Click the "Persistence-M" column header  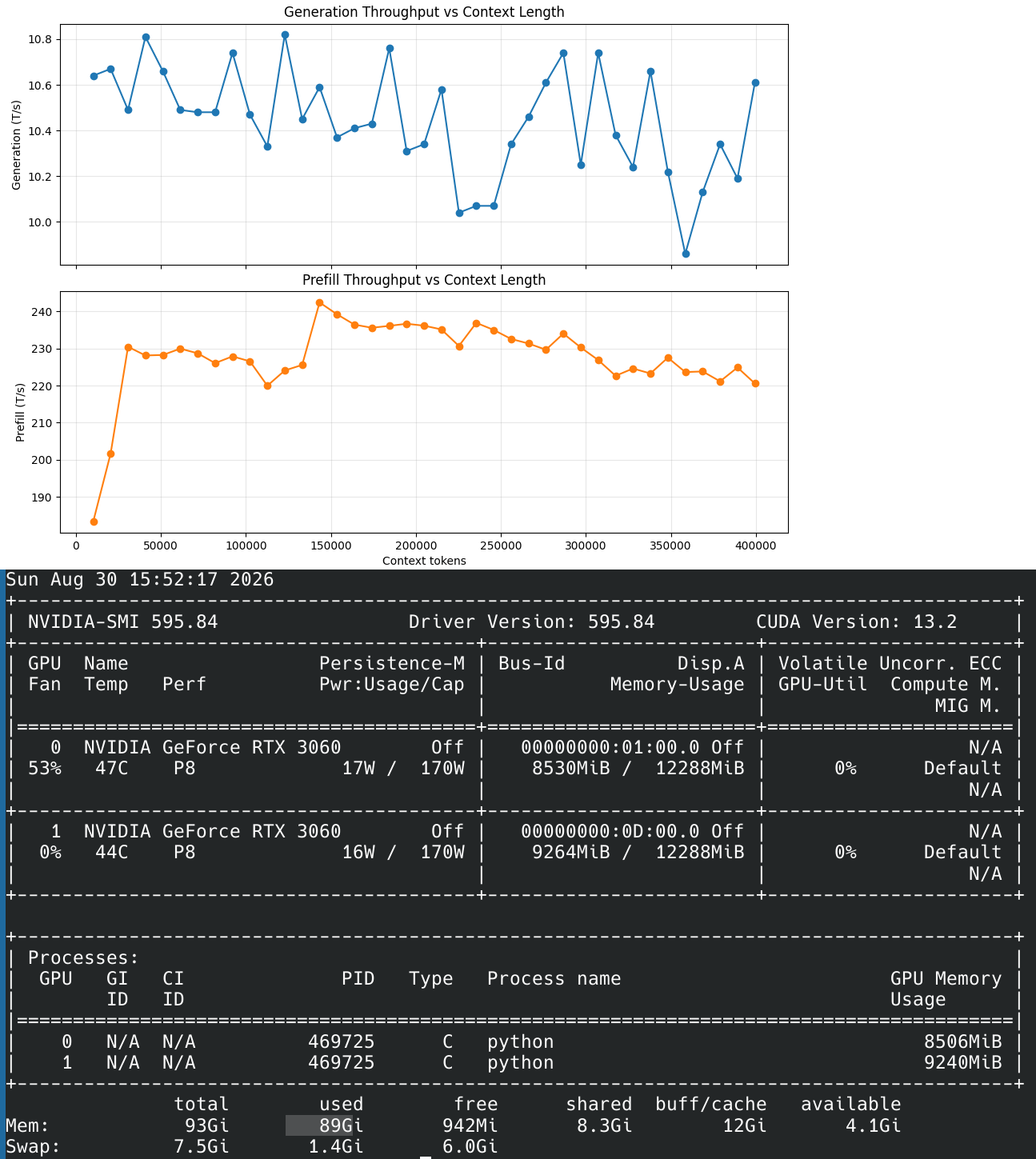click(x=392, y=664)
